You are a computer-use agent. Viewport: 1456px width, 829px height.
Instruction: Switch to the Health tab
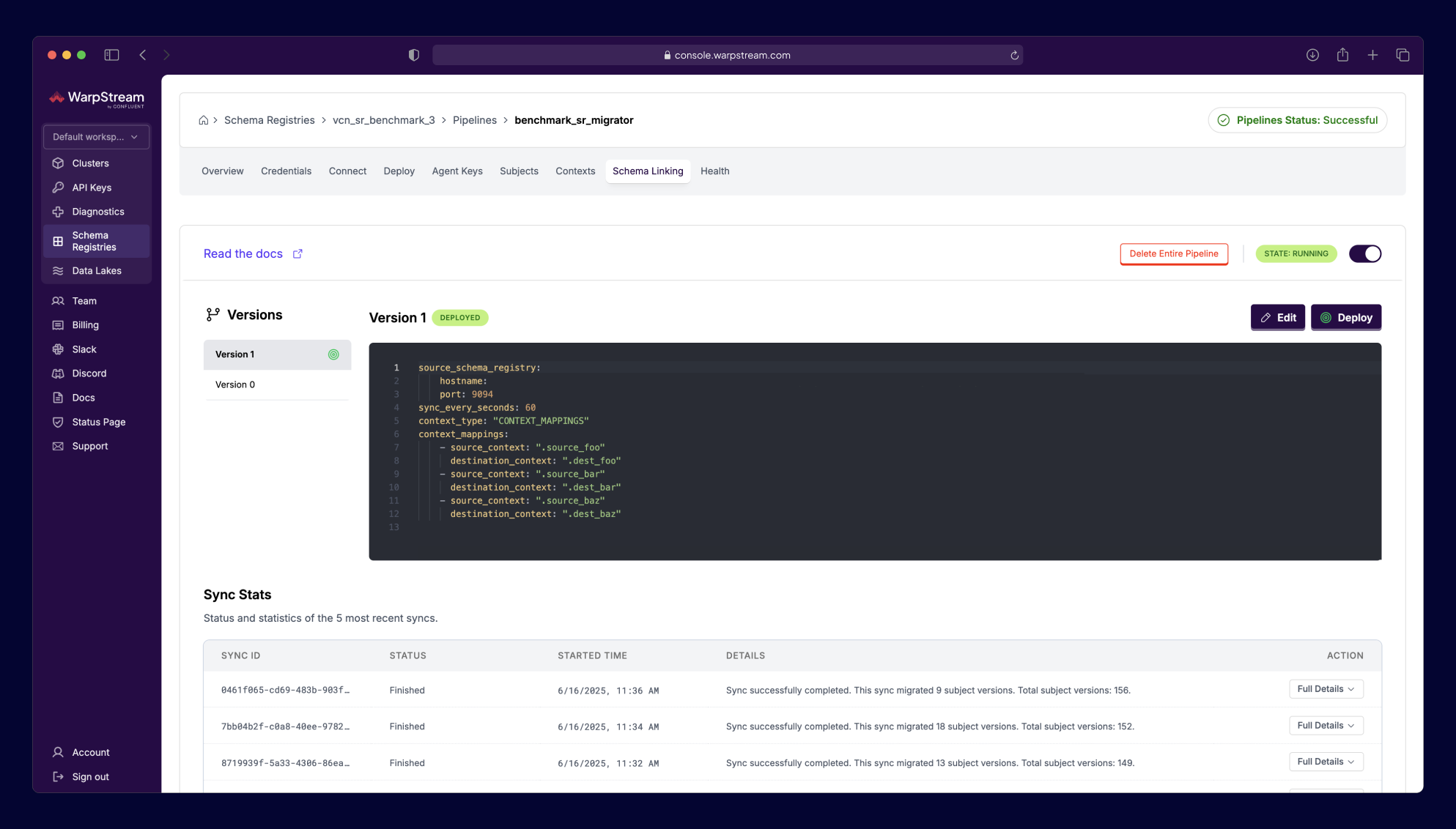714,171
